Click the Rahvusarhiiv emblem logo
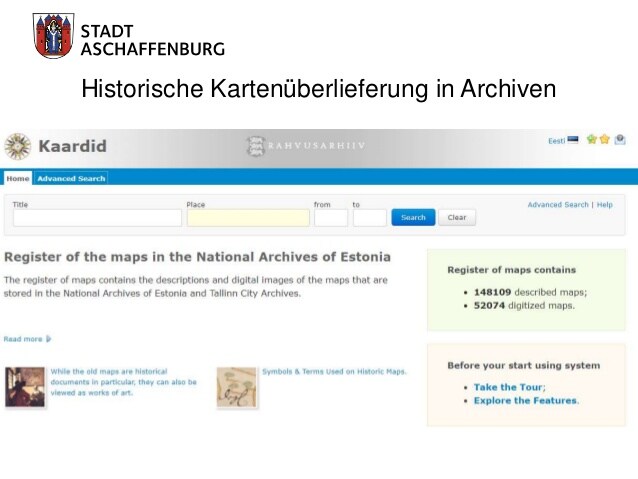638x479 pixels. (256, 147)
